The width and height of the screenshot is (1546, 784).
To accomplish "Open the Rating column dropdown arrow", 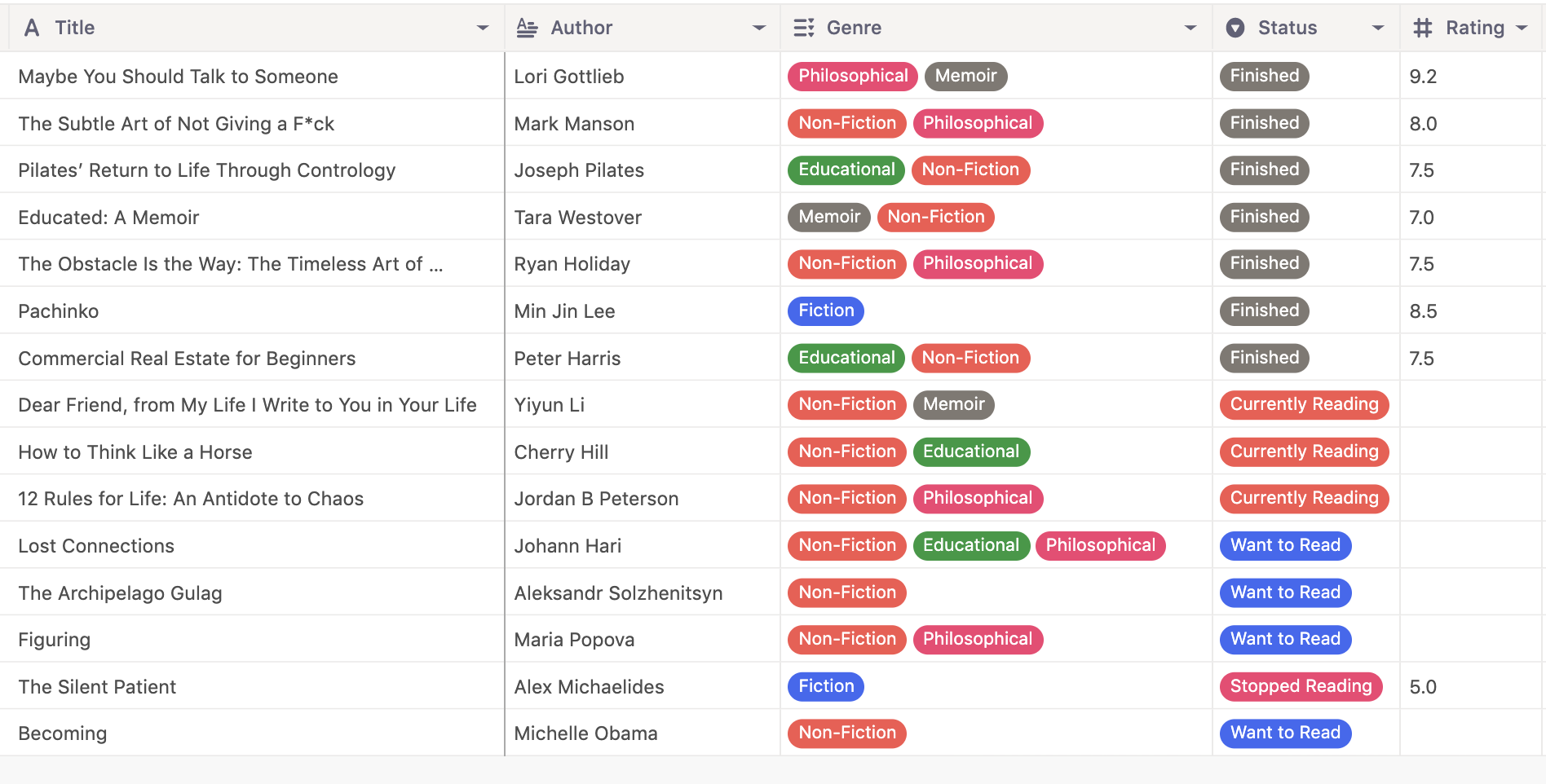I will (x=1522, y=28).
